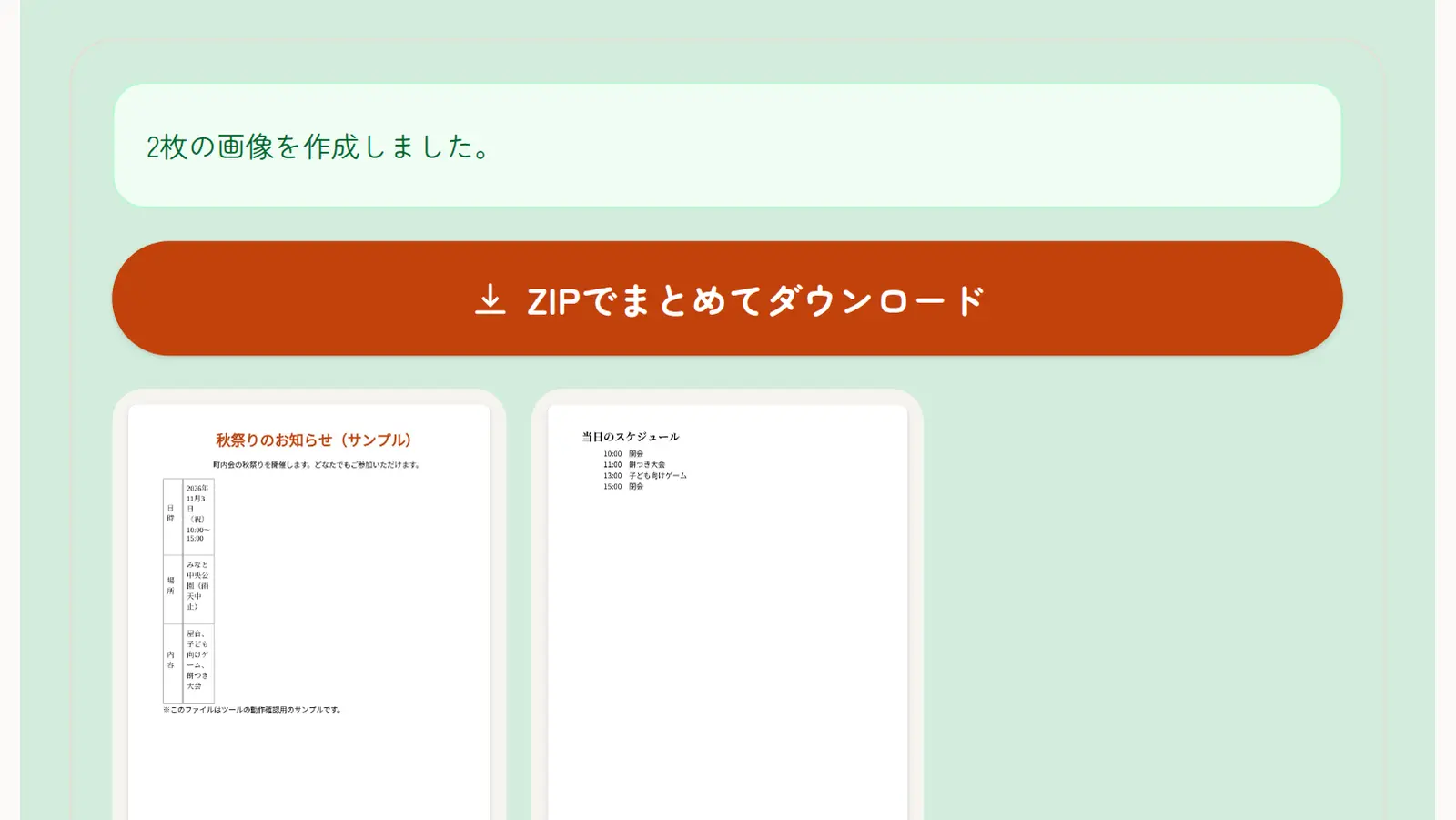The width and height of the screenshot is (1456, 820).
Task: Click the 13:00 子ども向けゲーム line
Action: [645, 475]
